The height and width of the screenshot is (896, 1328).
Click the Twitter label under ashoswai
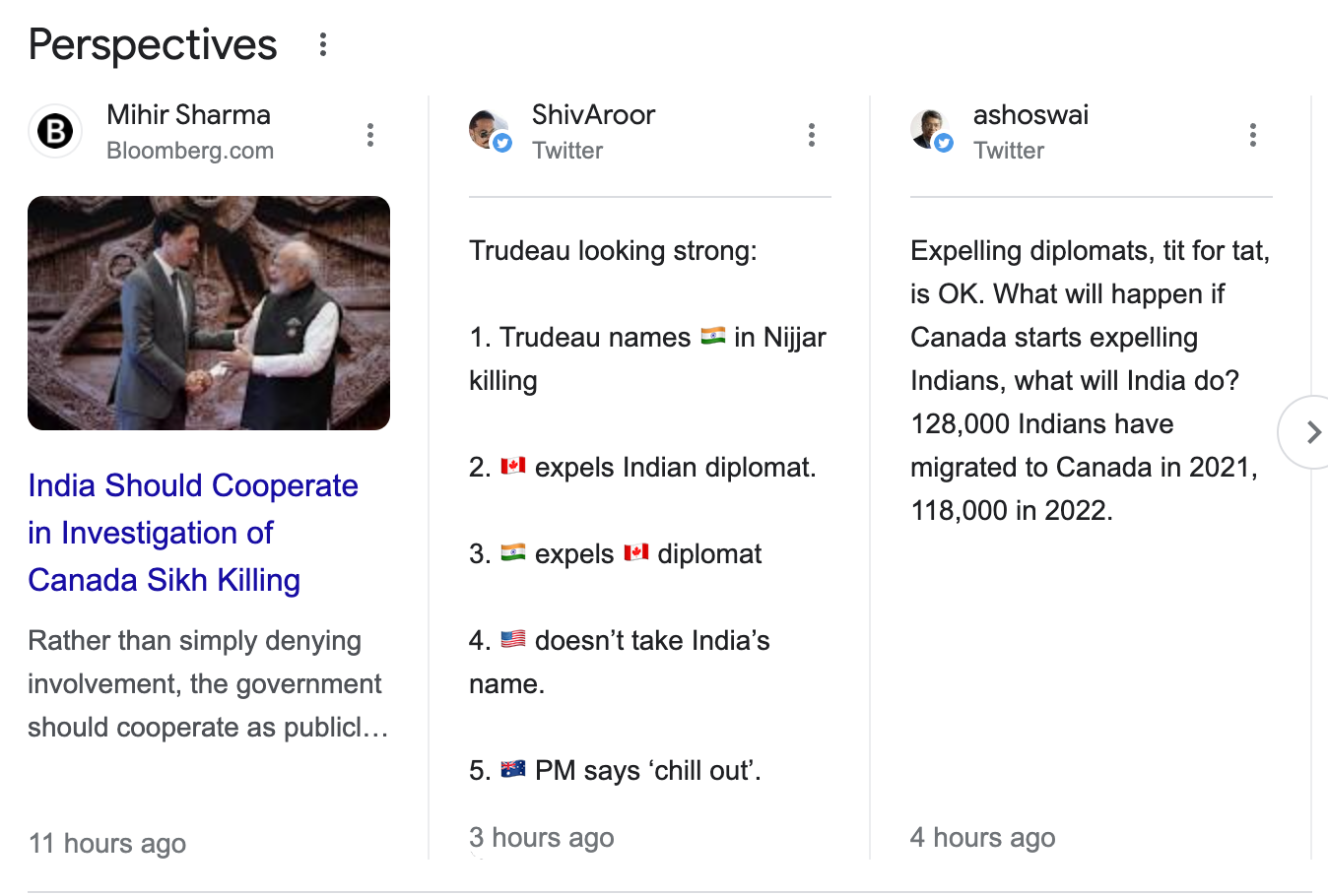(x=1008, y=150)
